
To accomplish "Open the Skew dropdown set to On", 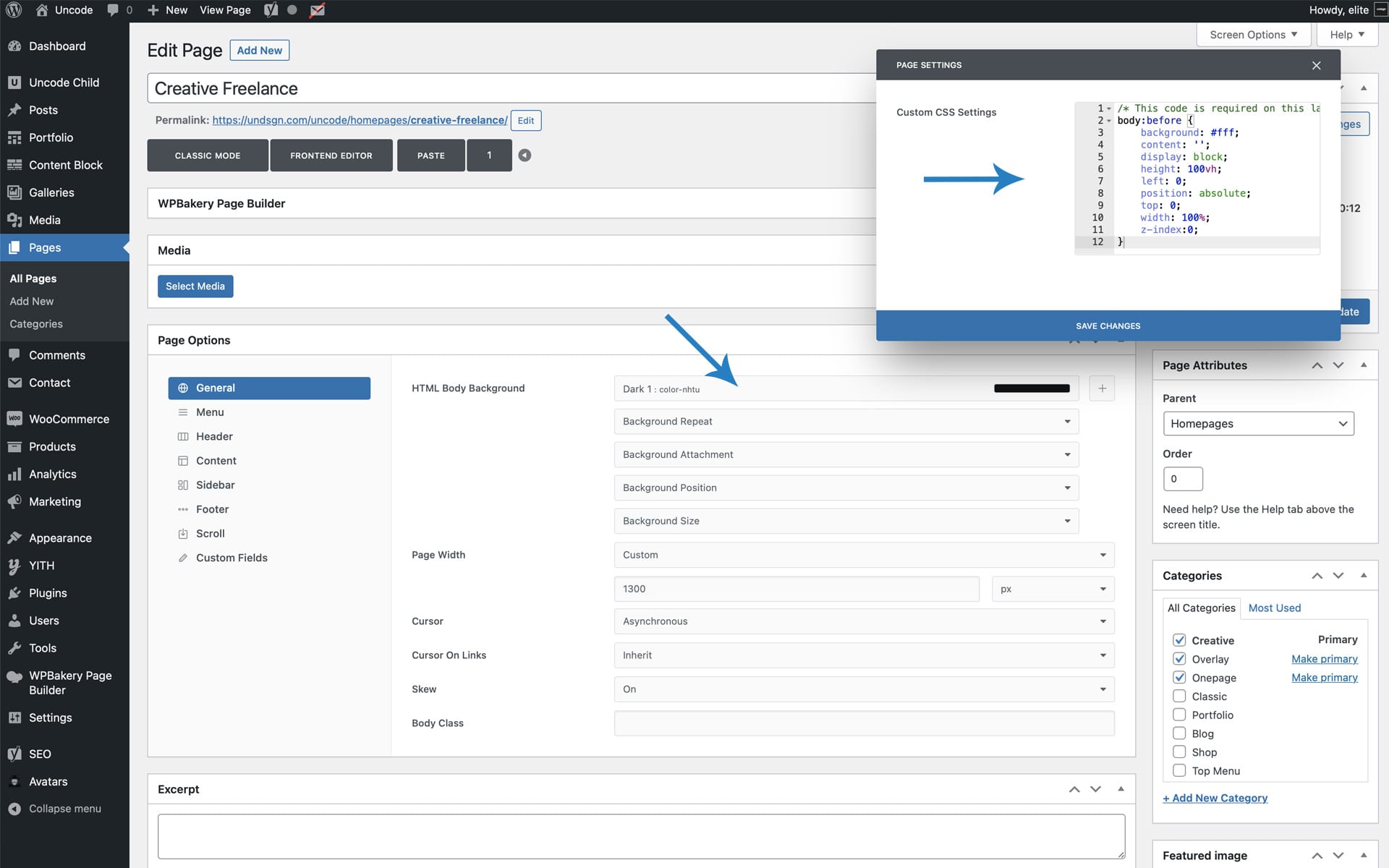I will coord(864,689).
